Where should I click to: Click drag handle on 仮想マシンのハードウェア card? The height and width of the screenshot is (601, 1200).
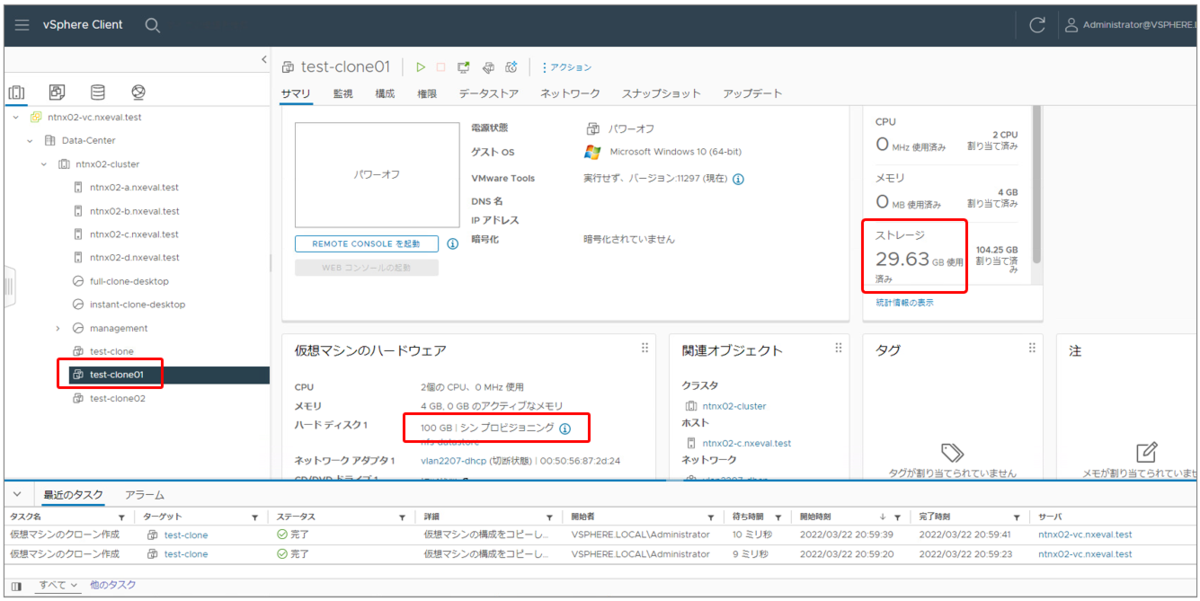645,348
